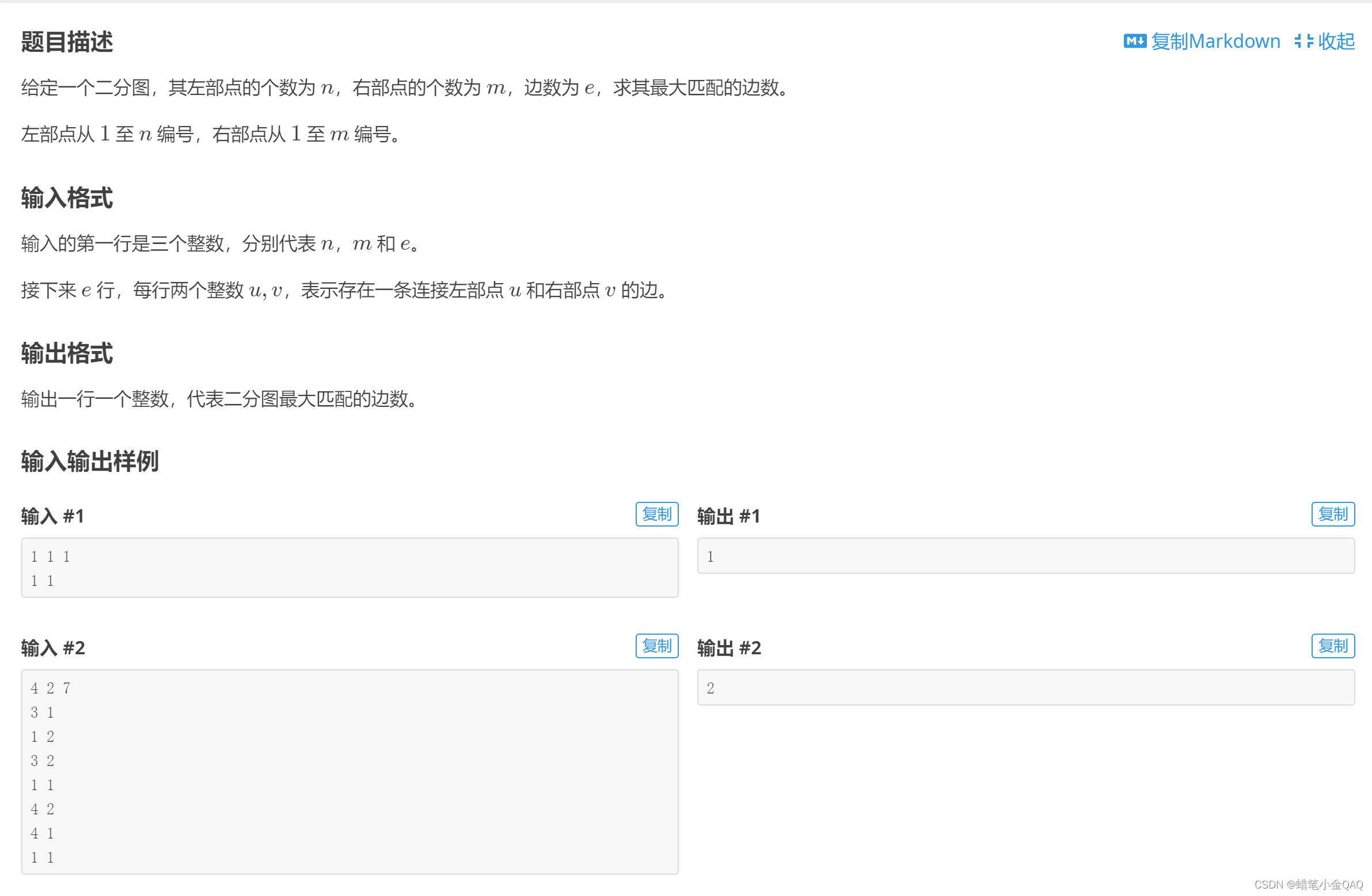Click the line "1 1 1" in 输入 #1
This screenshot has height=896, width=1372.
tap(51, 557)
